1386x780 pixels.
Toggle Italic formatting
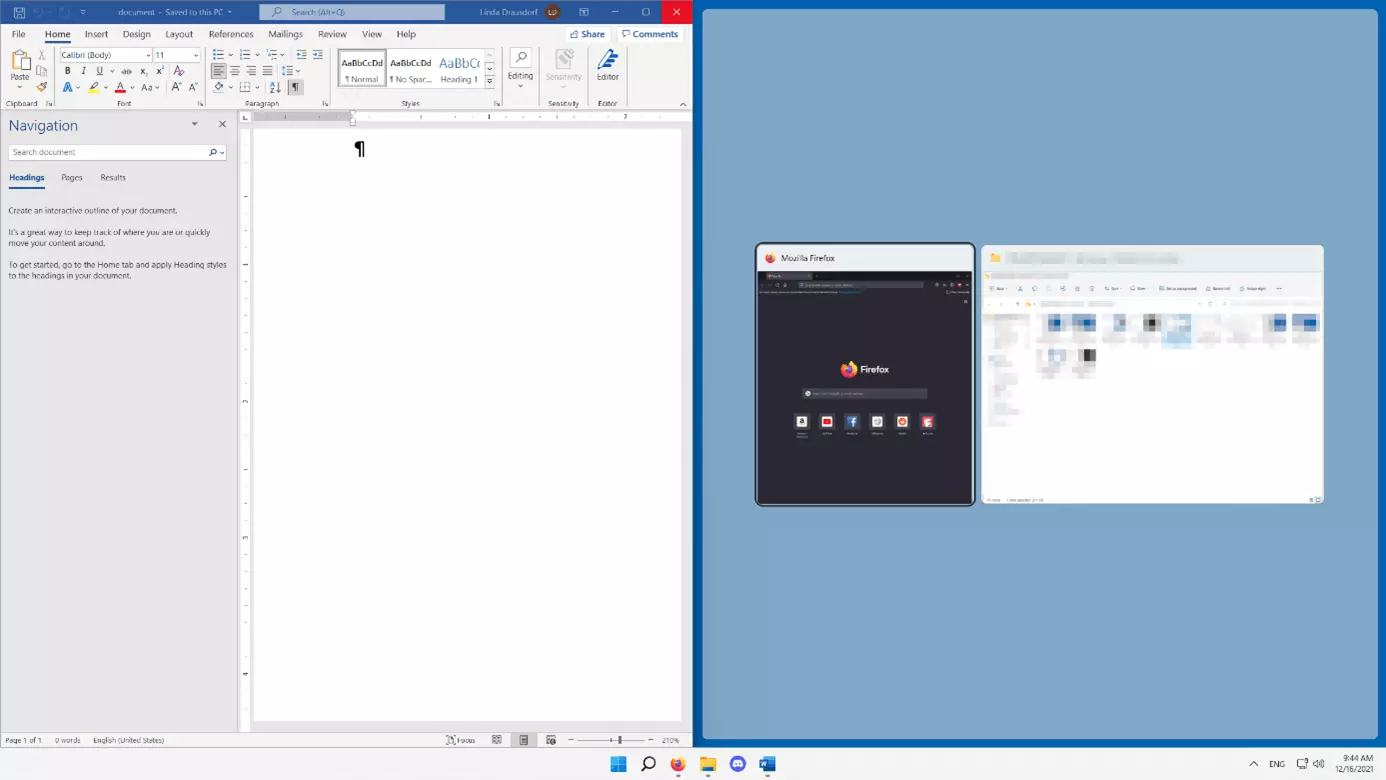[83, 71]
